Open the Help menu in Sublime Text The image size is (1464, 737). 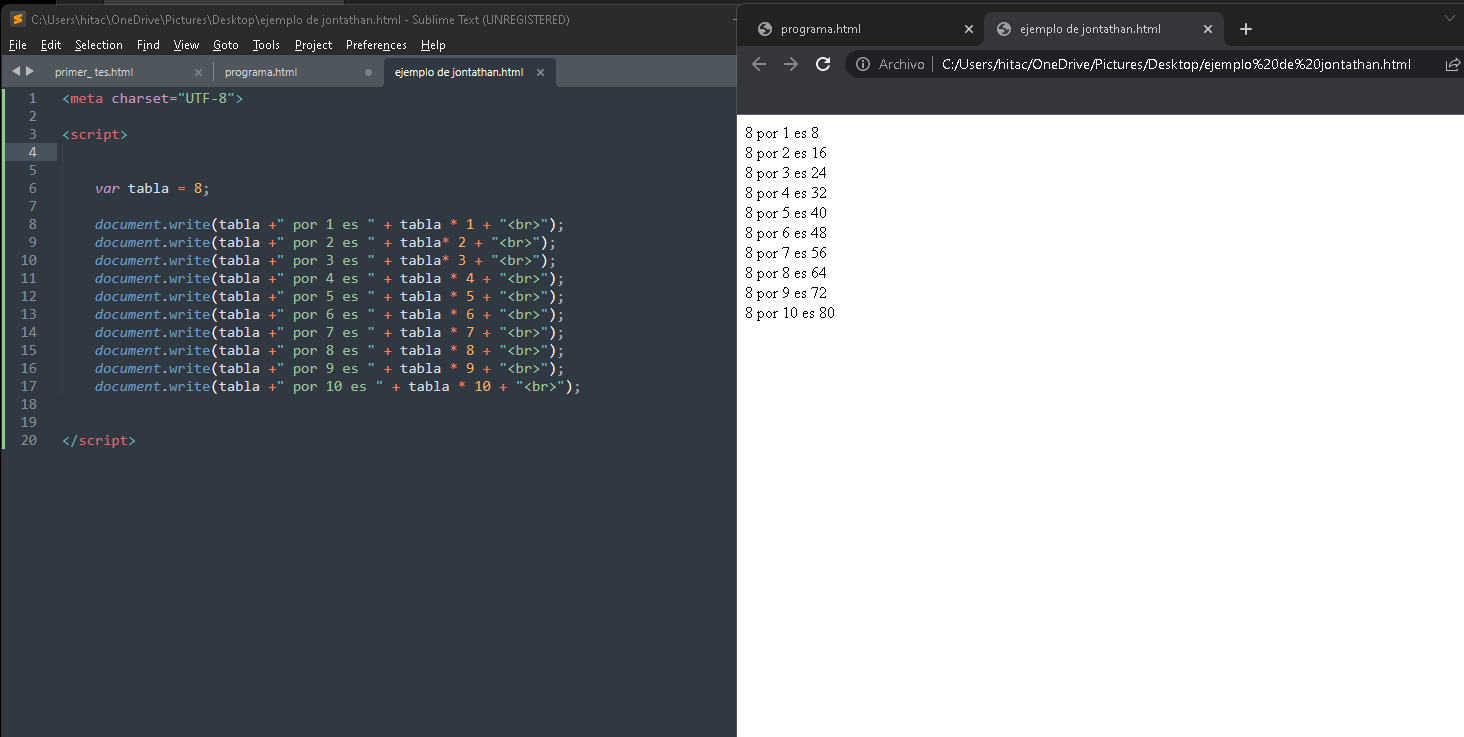[433, 45]
